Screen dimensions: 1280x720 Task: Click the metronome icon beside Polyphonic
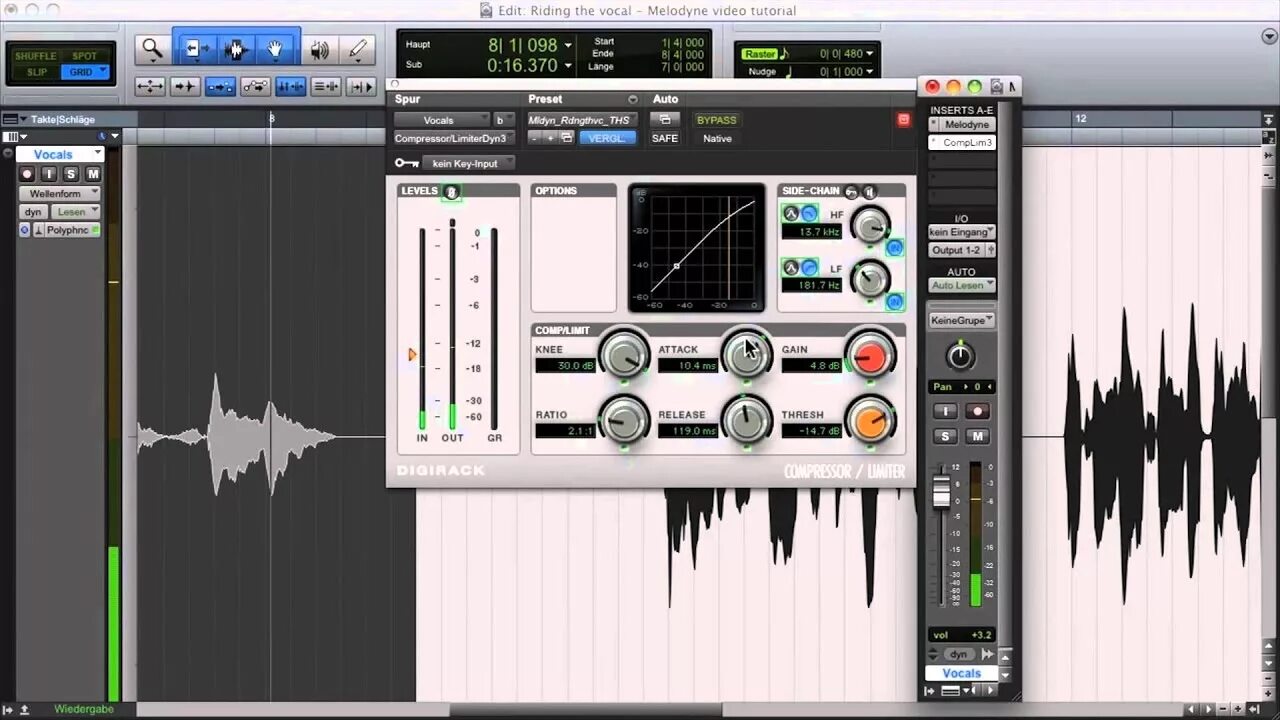pyautogui.click(x=39, y=230)
